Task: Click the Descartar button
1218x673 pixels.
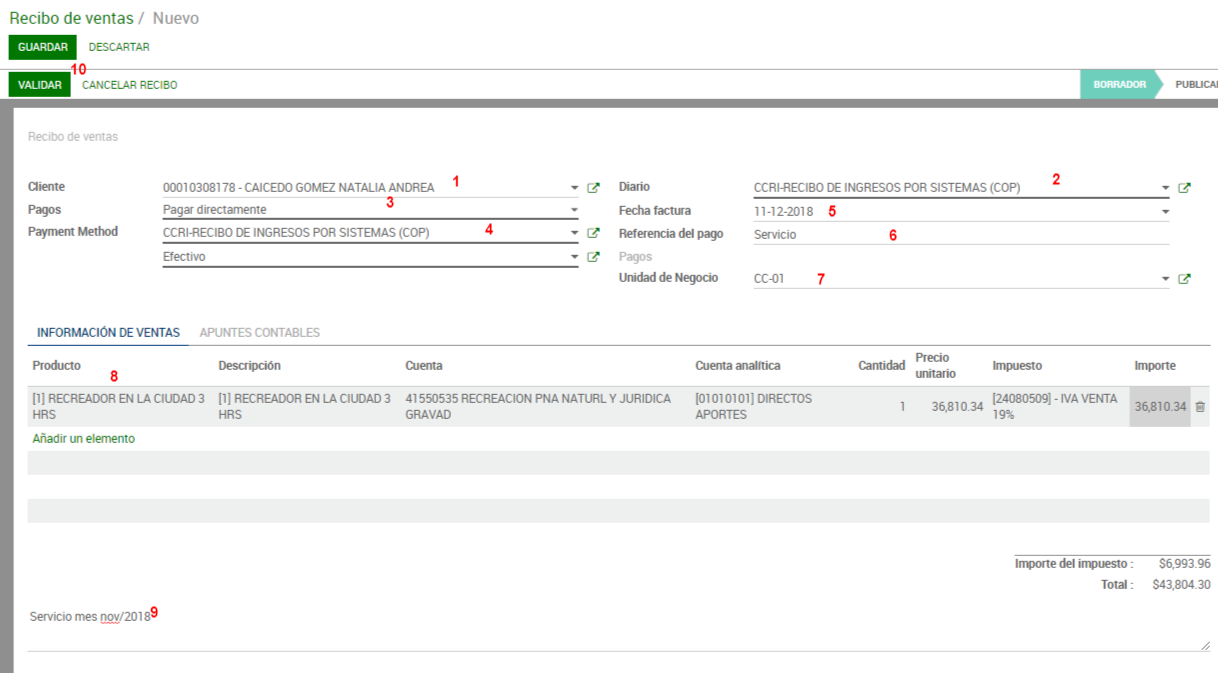Action: pos(119,47)
